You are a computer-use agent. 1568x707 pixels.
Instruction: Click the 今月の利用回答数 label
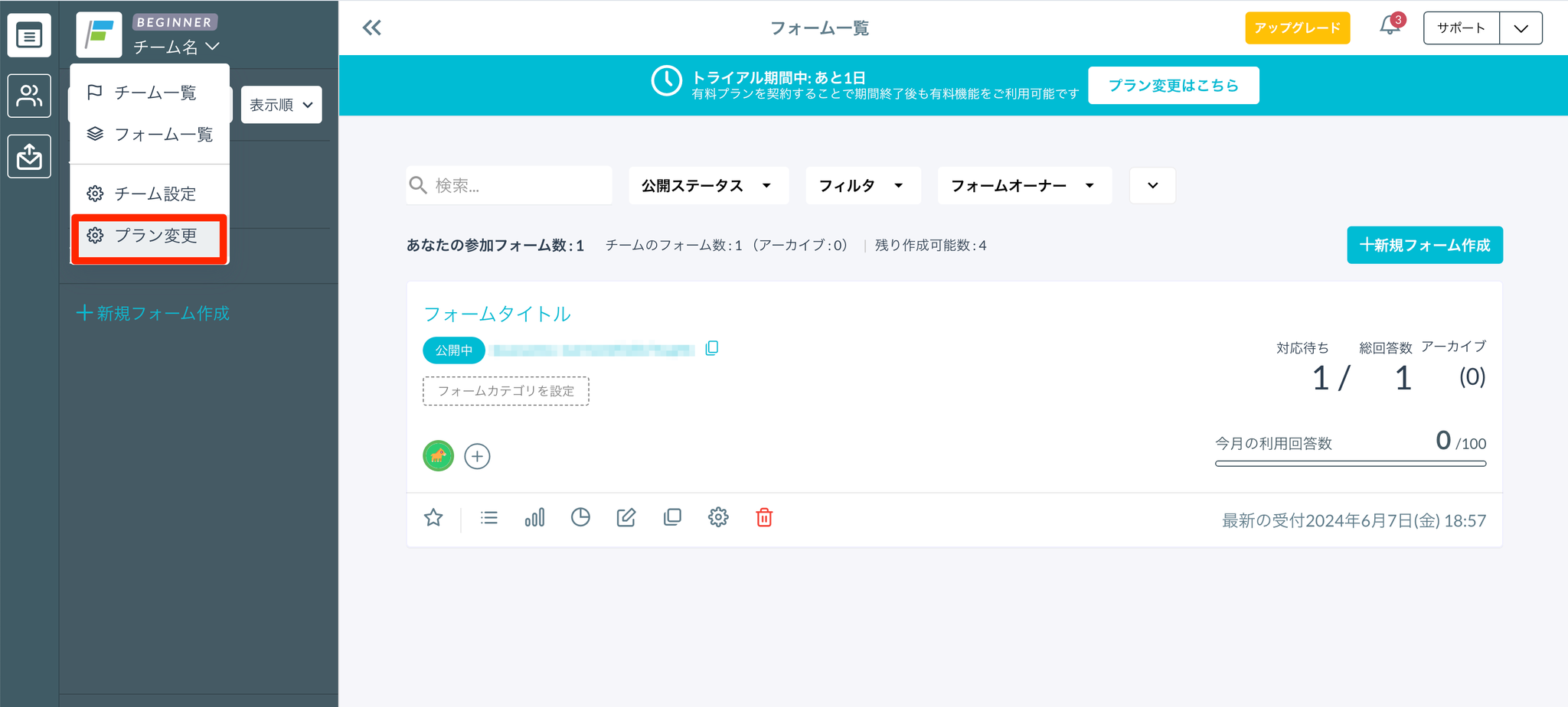[x=1274, y=444]
